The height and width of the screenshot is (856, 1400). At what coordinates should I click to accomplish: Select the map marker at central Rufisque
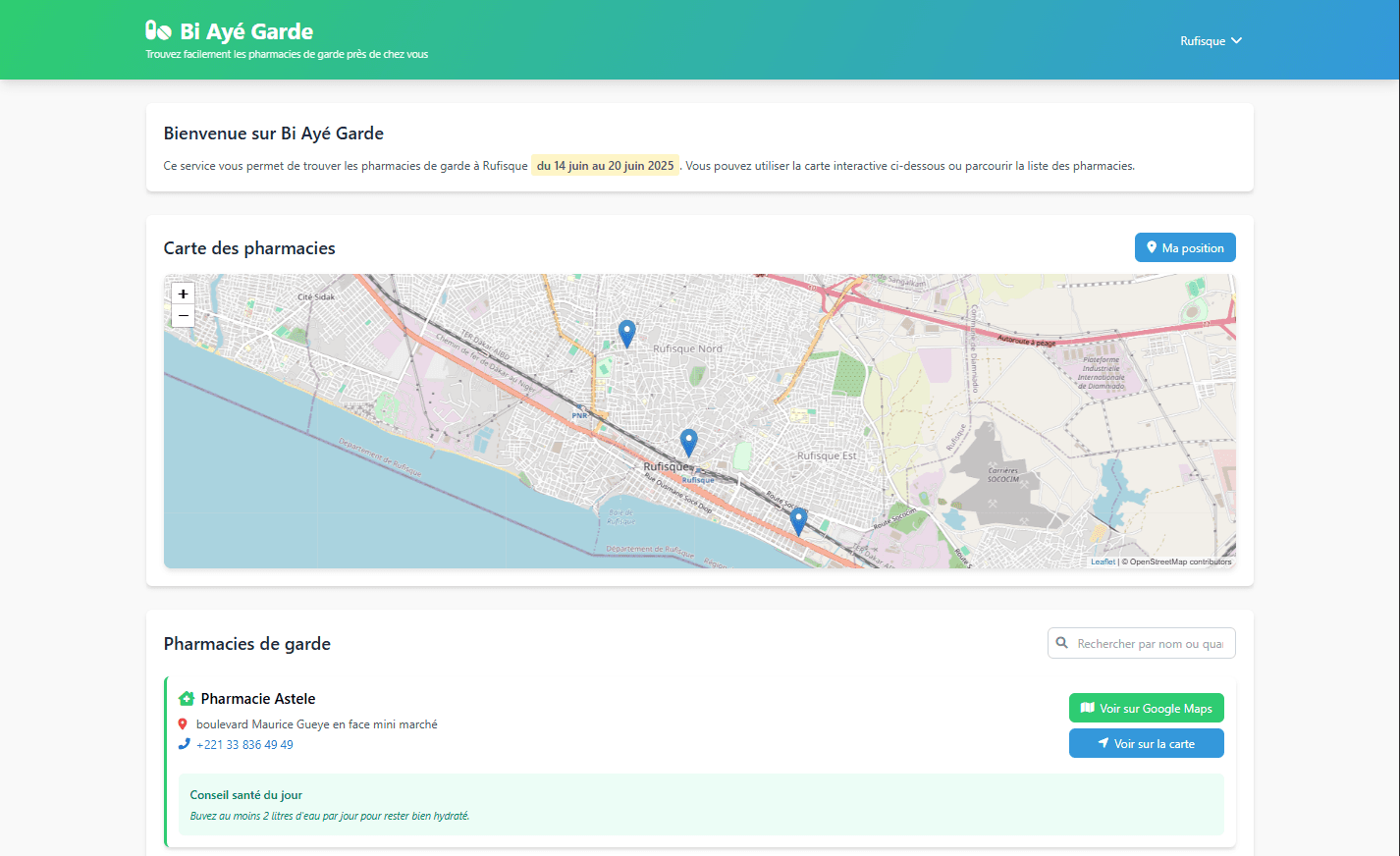pyautogui.click(x=688, y=442)
